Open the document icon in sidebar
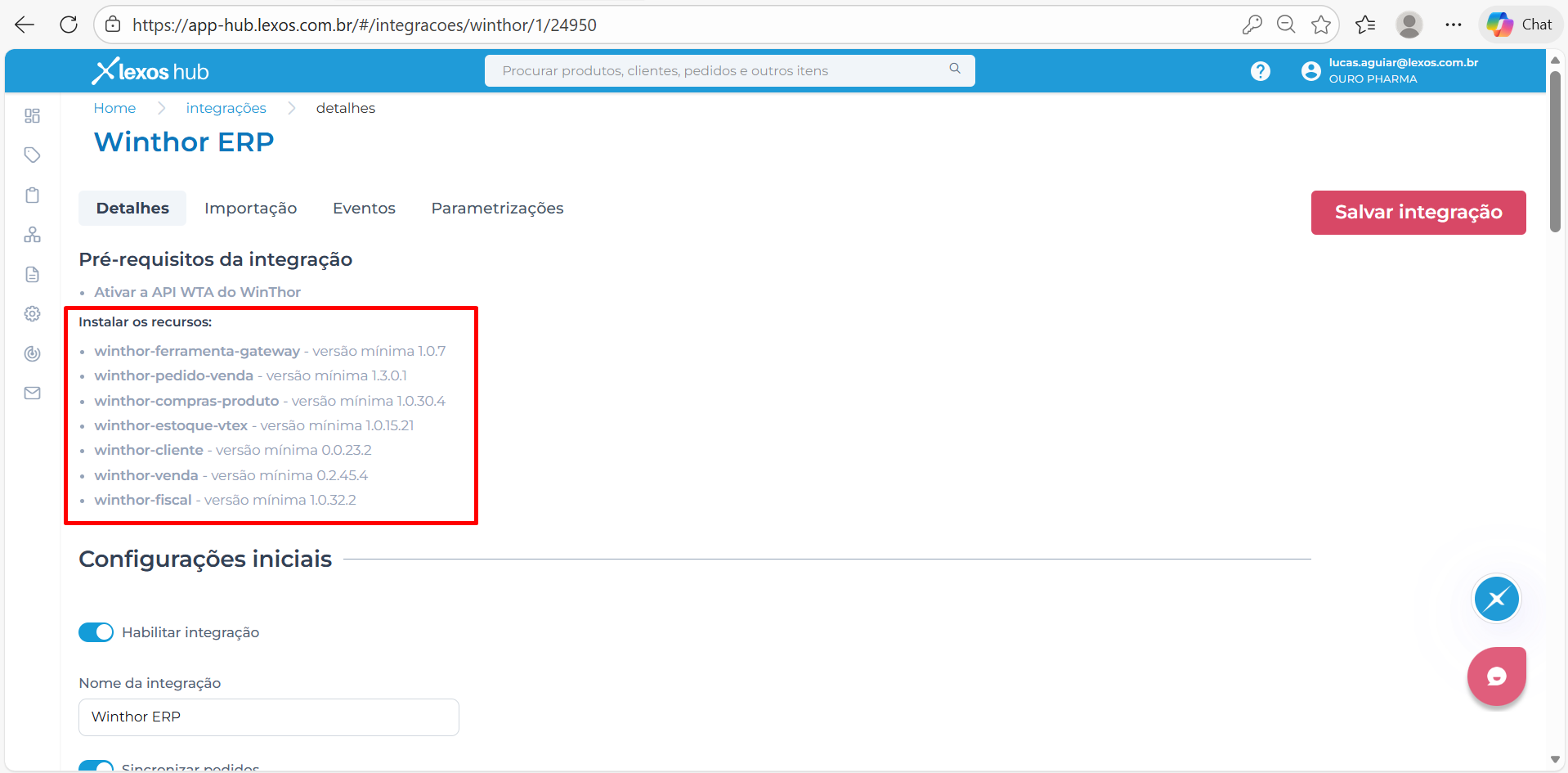Screen dimensions: 1568x773 click(33, 274)
